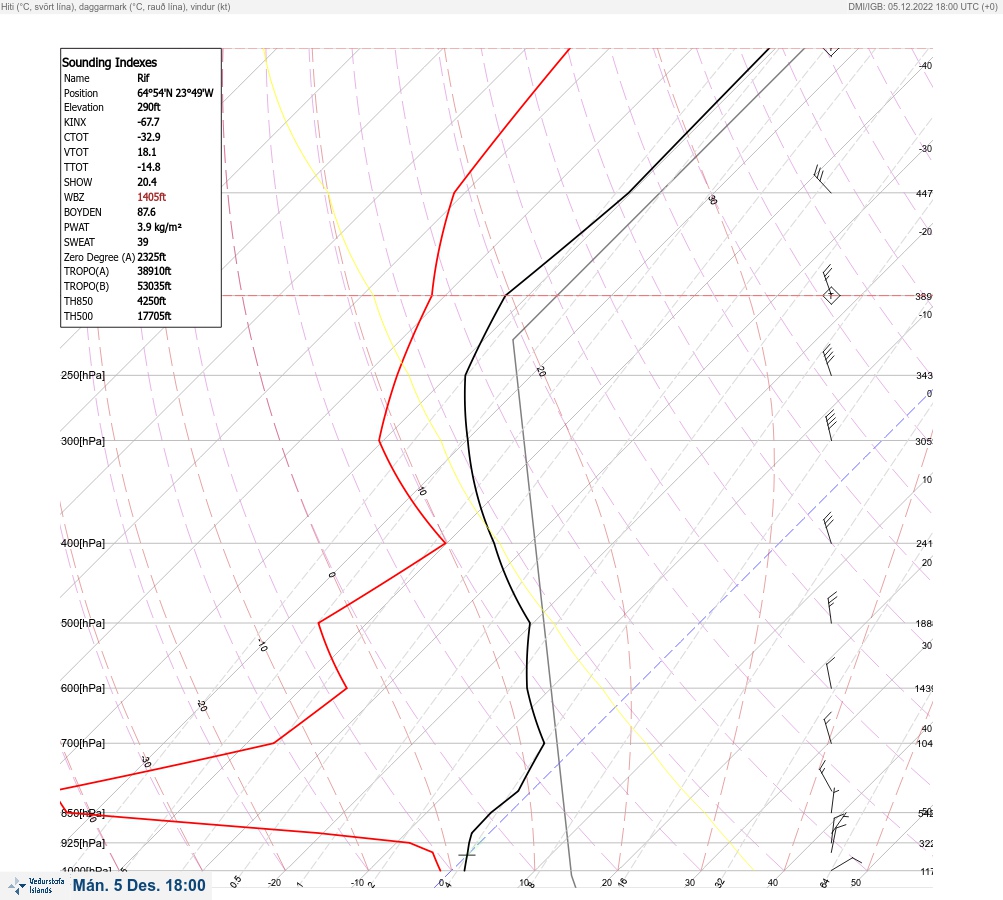Click the BOYDEN value 87.6

click(x=146, y=212)
